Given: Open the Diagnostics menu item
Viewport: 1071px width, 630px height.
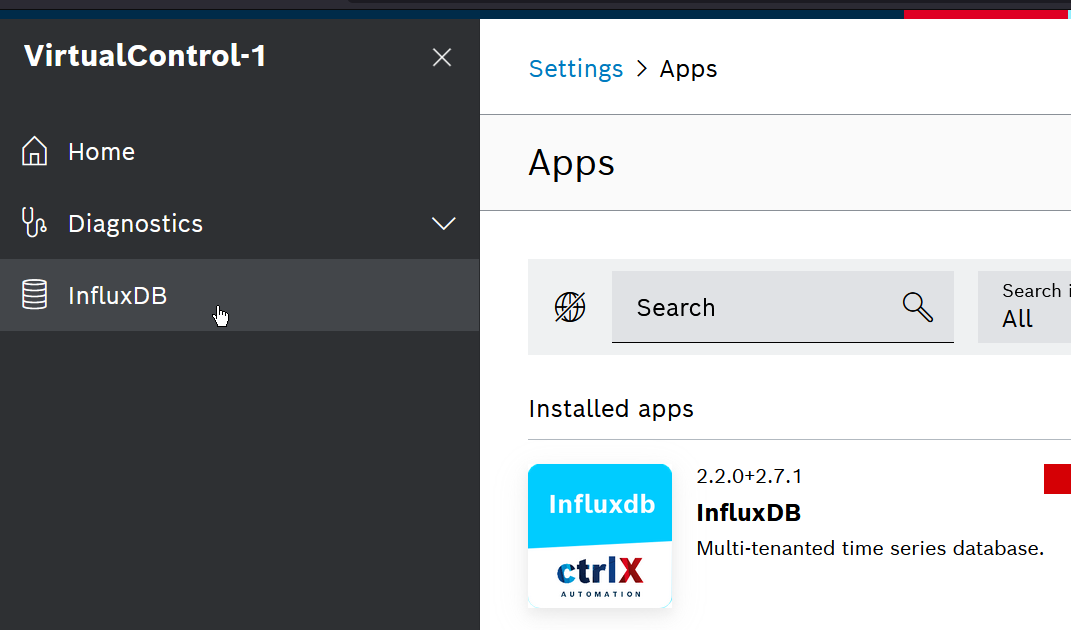Looking at the screenshot, I should [239, 223].
